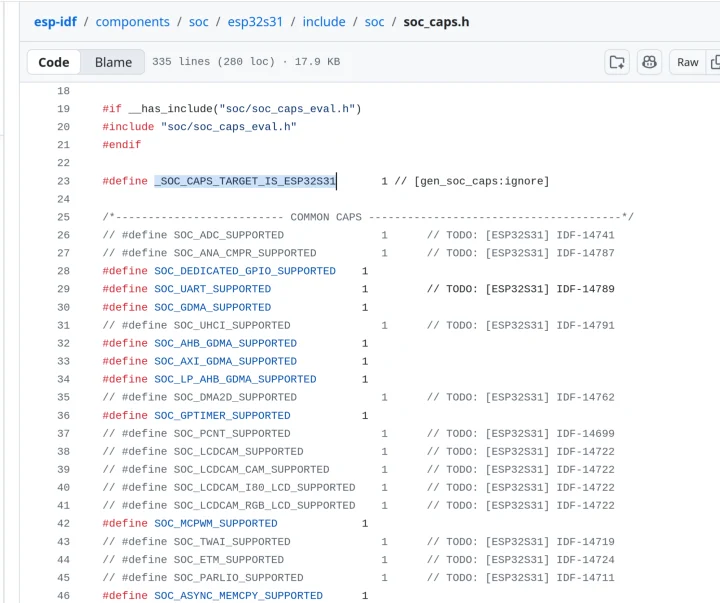
Task: Go to esp32s31 breadcrumb folder
Action: [x=254, y=21]
